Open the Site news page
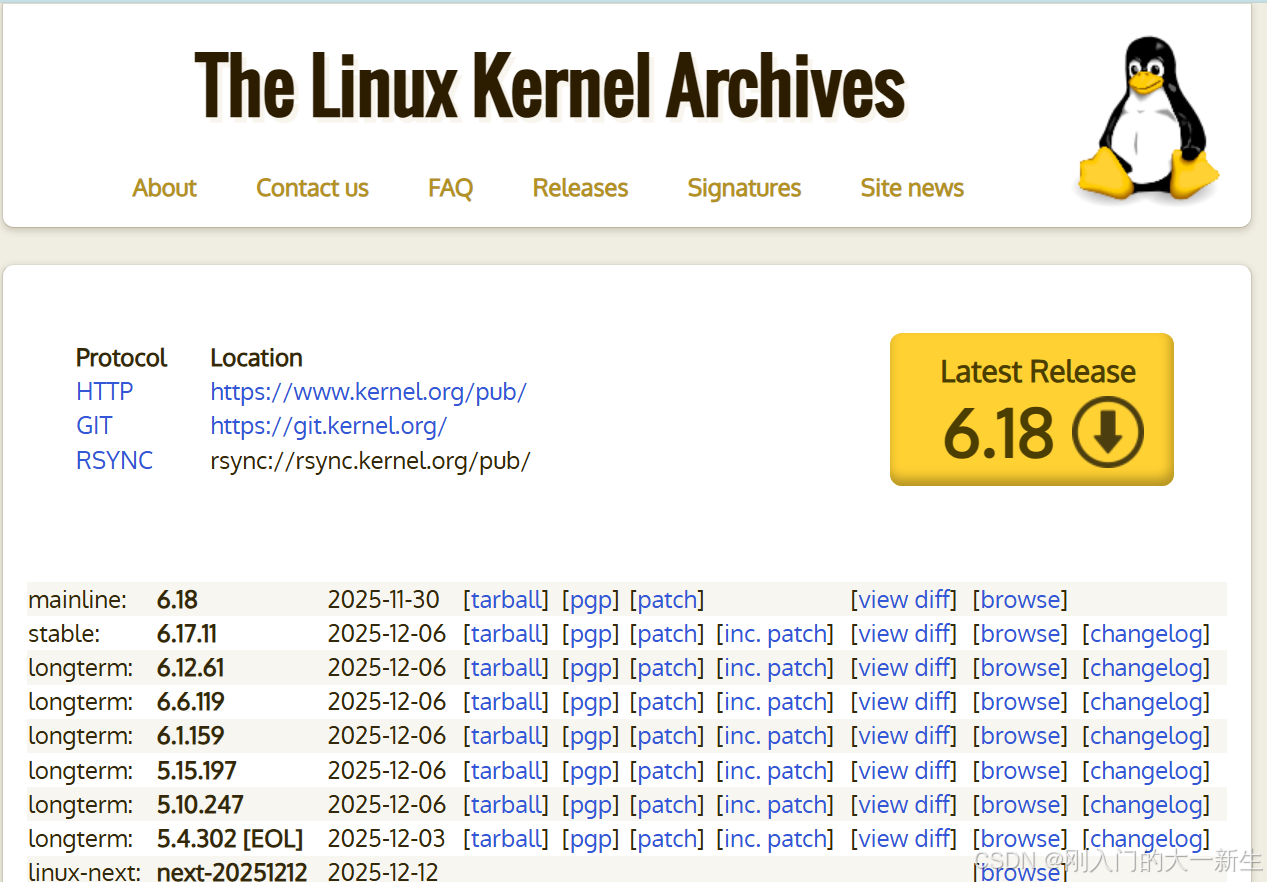The image size is (1267, 882). 912,188
